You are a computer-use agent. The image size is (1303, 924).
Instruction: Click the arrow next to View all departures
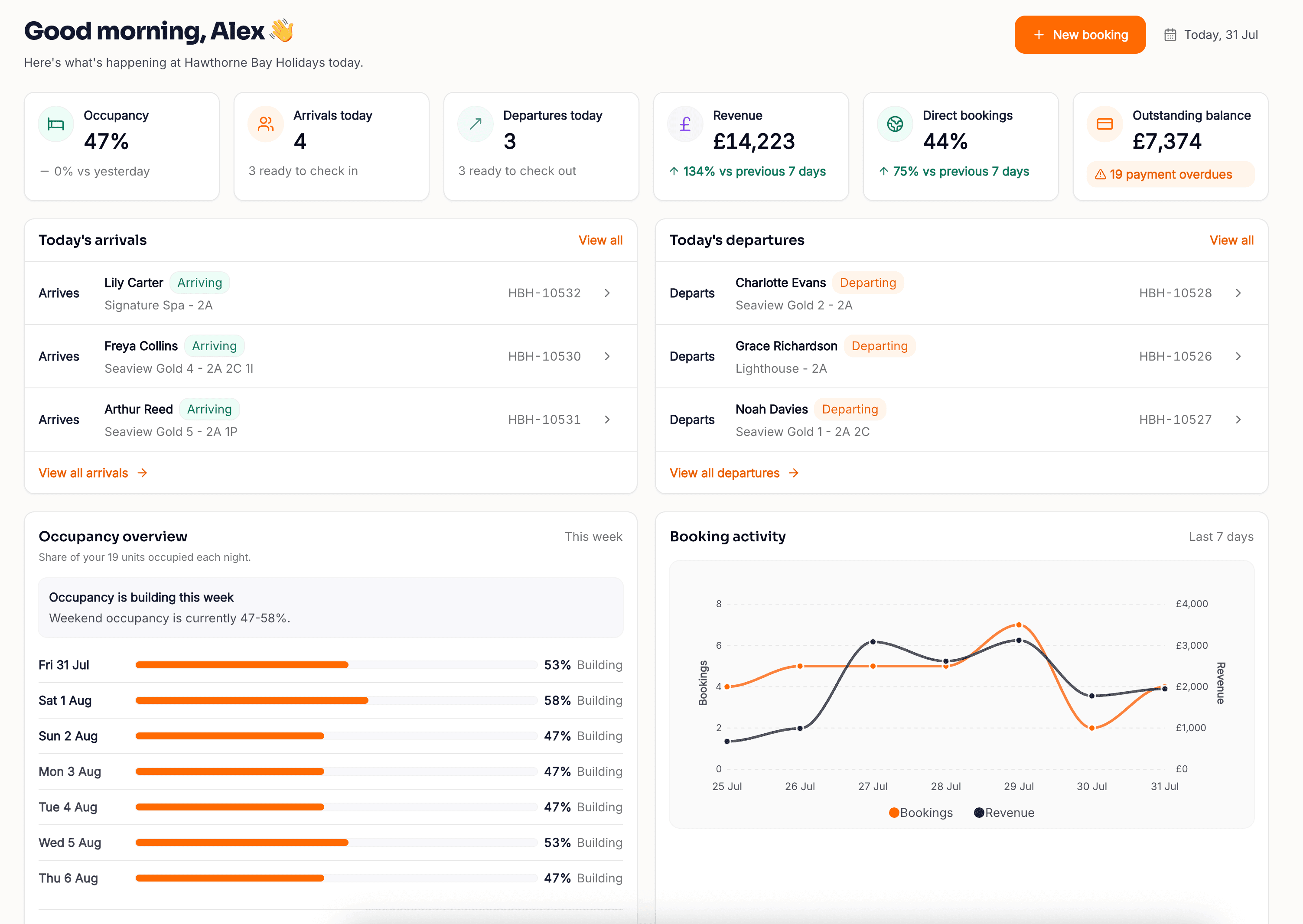pos(794,473)
